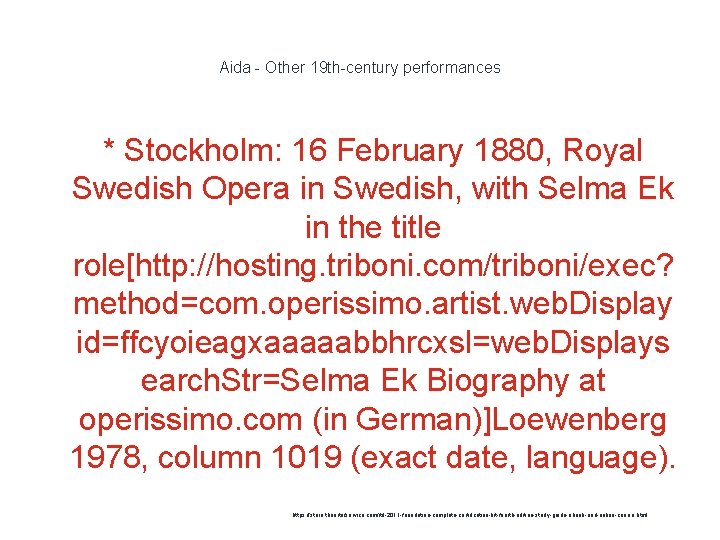The width and height of the screenshot is (720, 540).
Task: Click the text "(exact date, language)."
Action: click(x=513, y=458)
